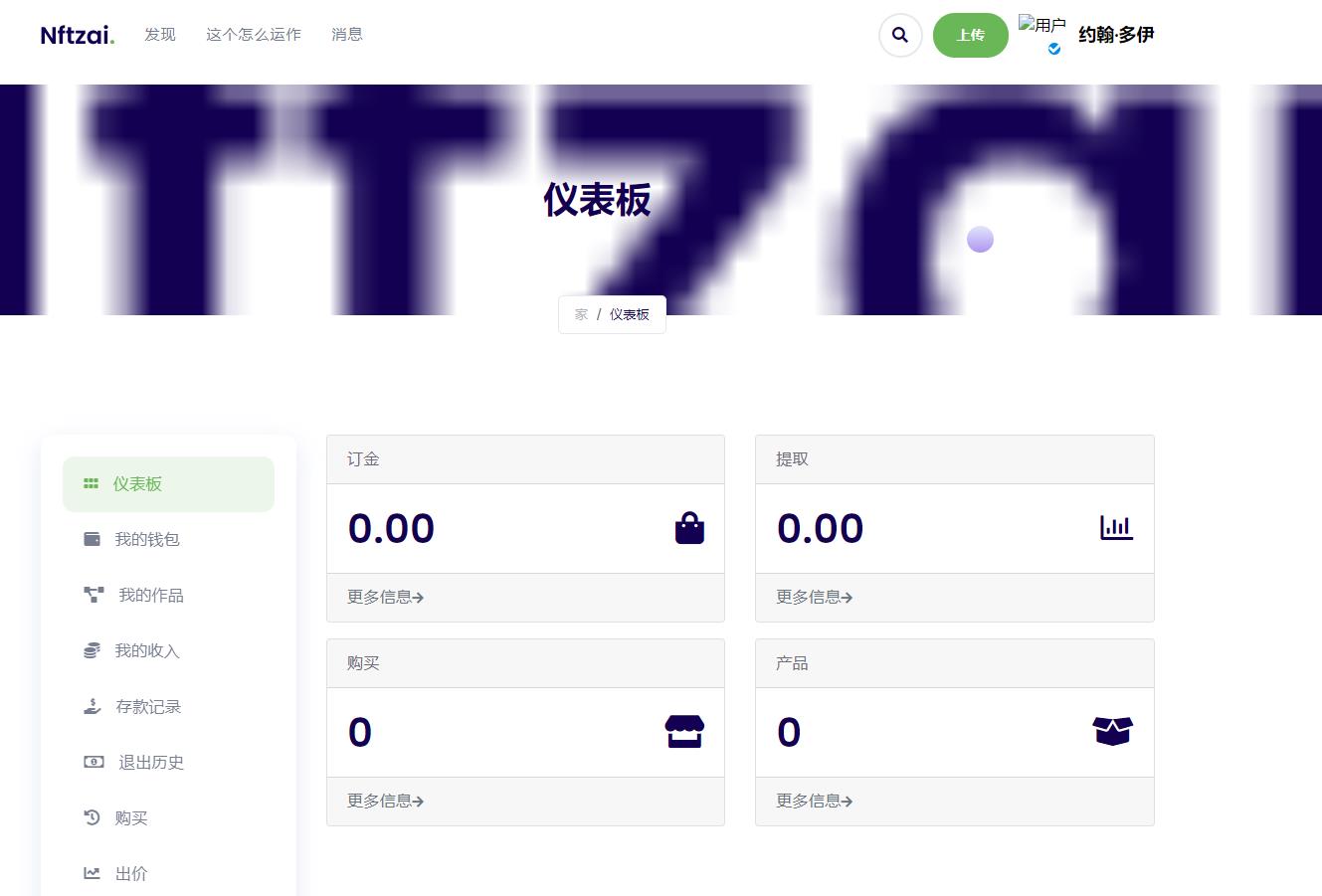This screenshot has height=896, width=1322.
Task: Click the wallet icon beside 我的钱包
Action: pyautogui.click(x=92, y=539)
